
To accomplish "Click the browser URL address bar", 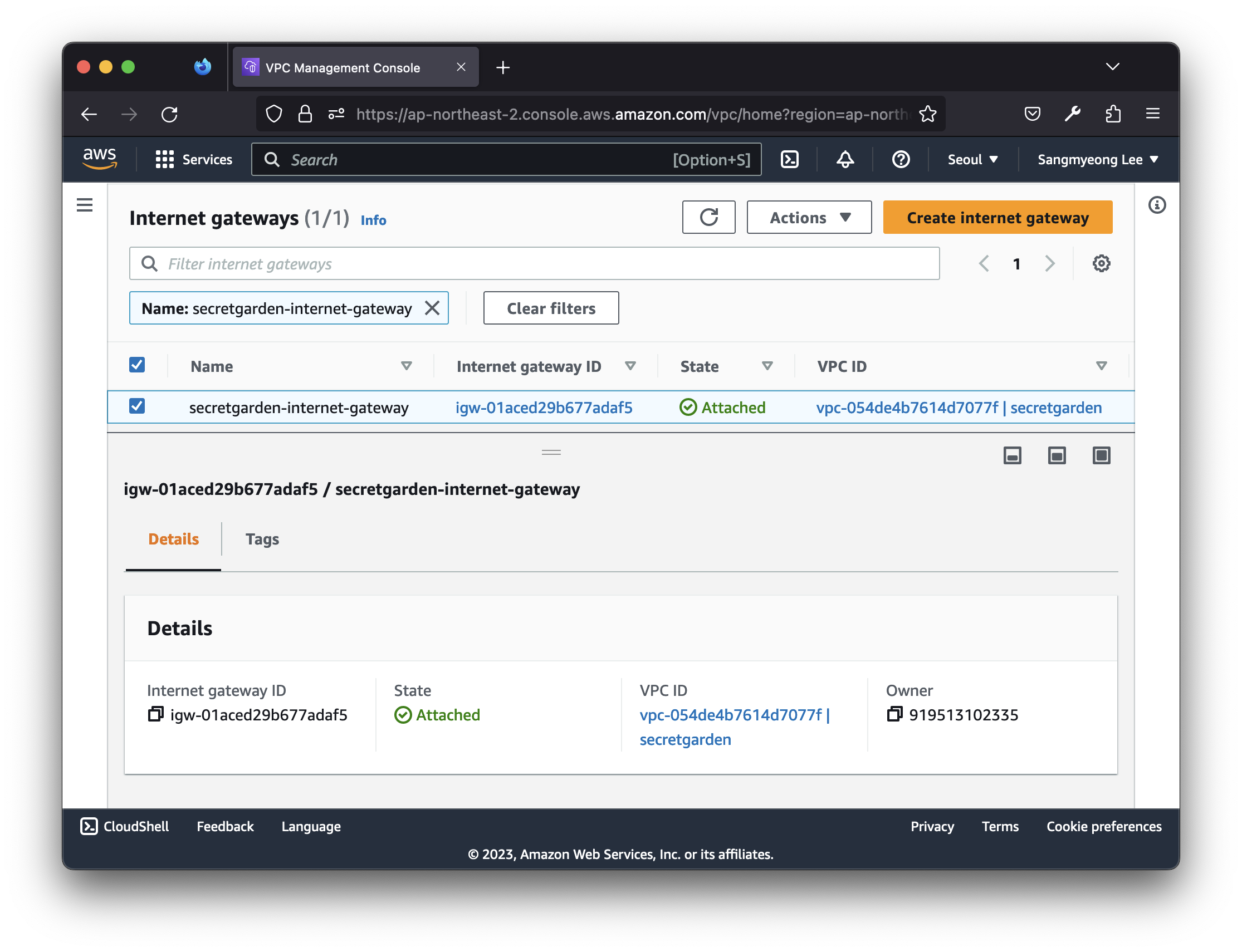I will 630,115.
